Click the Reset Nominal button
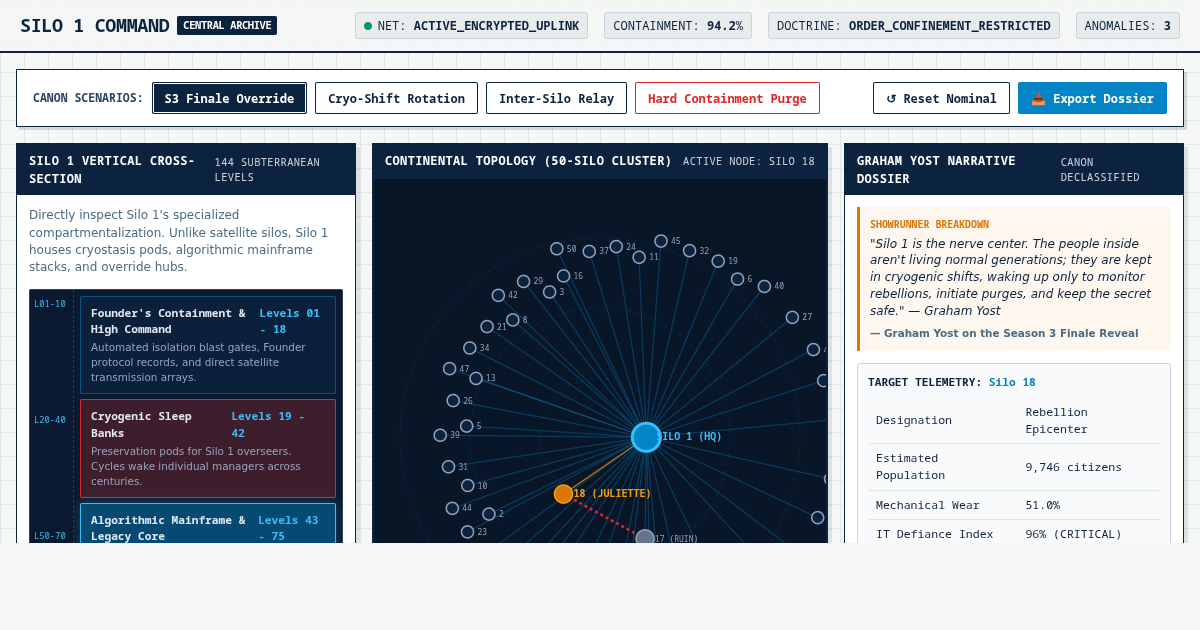Screen dimensions: 1200x630 (941, 98)
